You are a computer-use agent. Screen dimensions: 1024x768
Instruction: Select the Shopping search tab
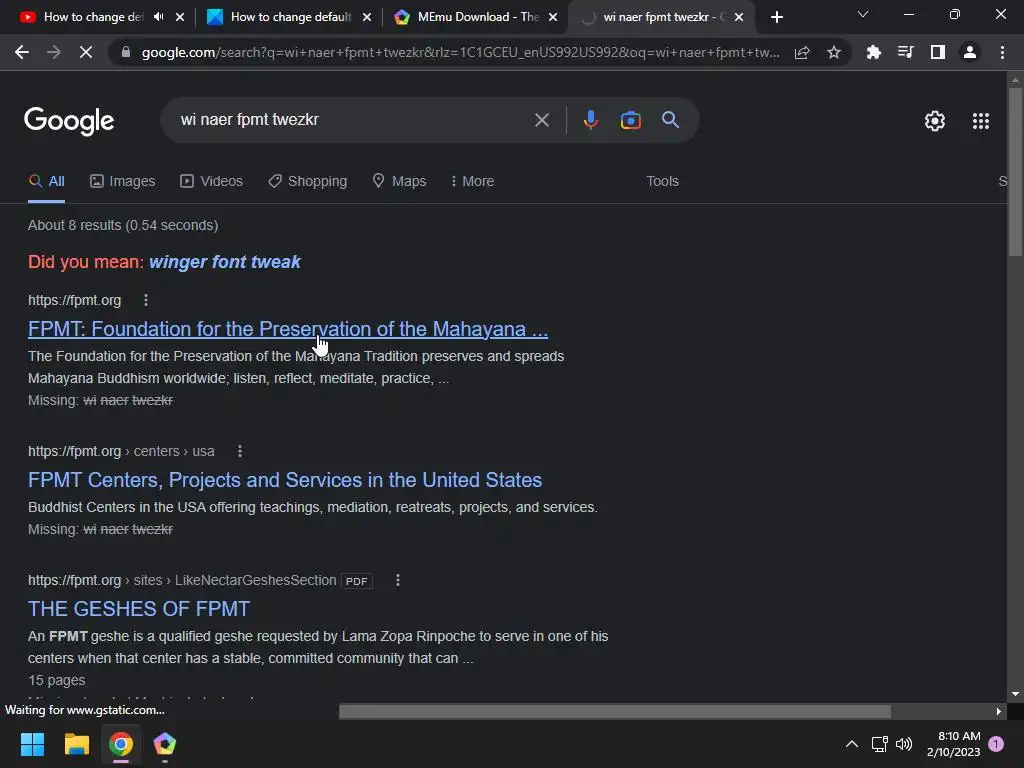(308, 182)
